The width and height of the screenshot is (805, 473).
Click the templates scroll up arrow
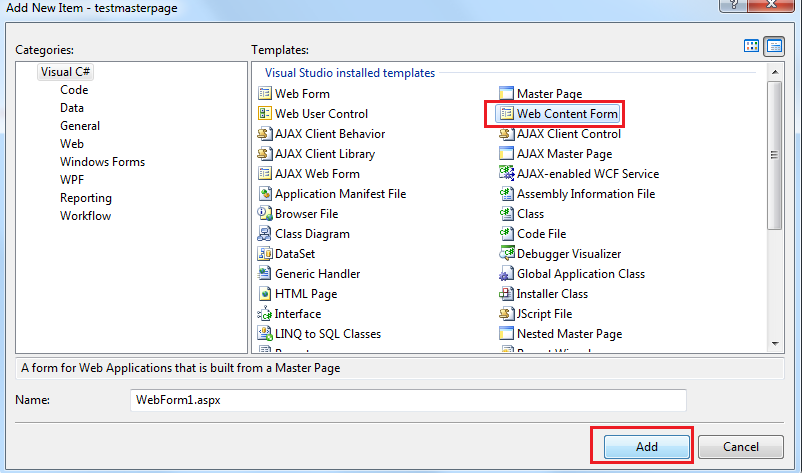tap(775, 72)
